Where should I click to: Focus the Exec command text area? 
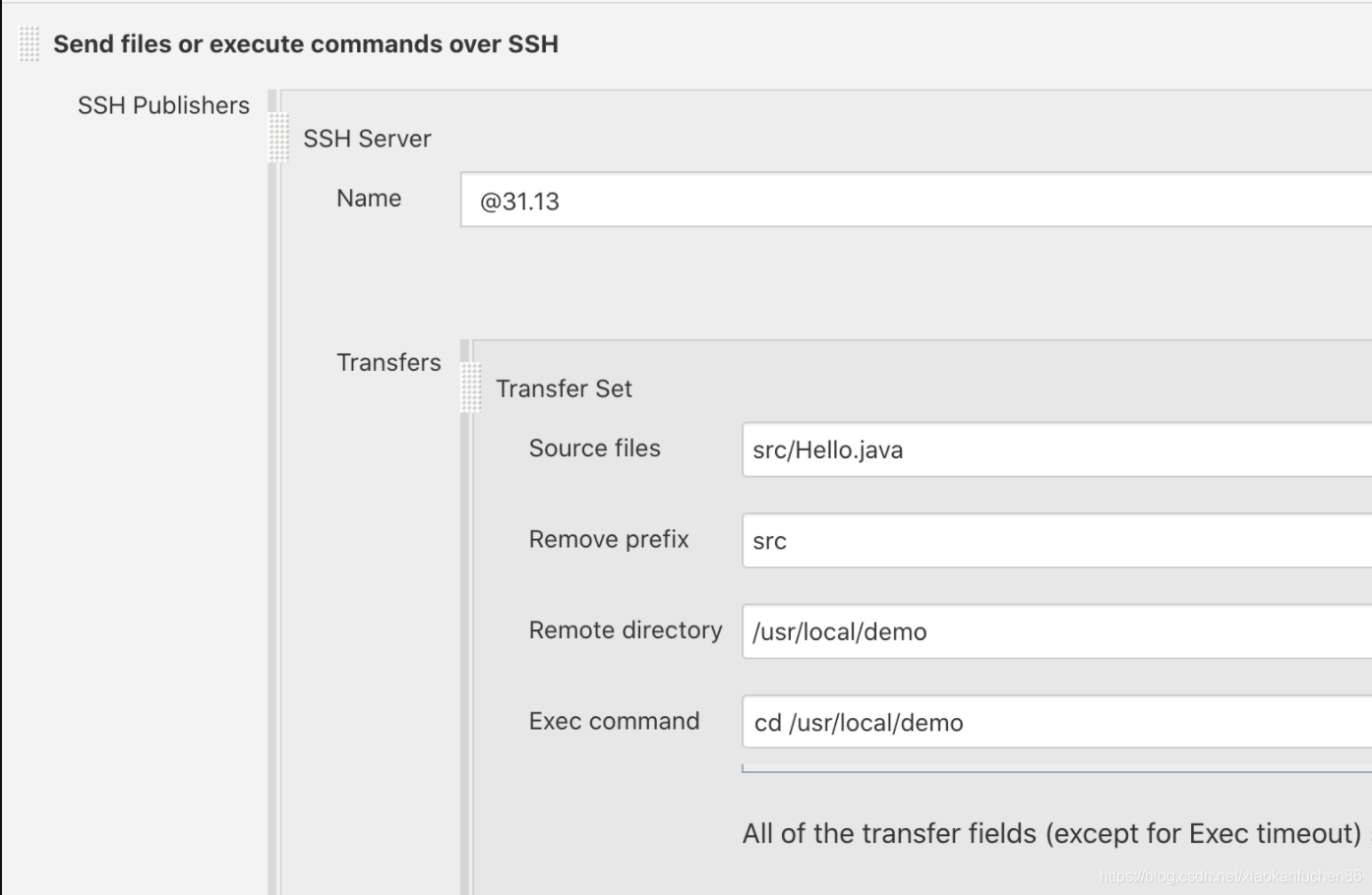(x=1056, y=722)
